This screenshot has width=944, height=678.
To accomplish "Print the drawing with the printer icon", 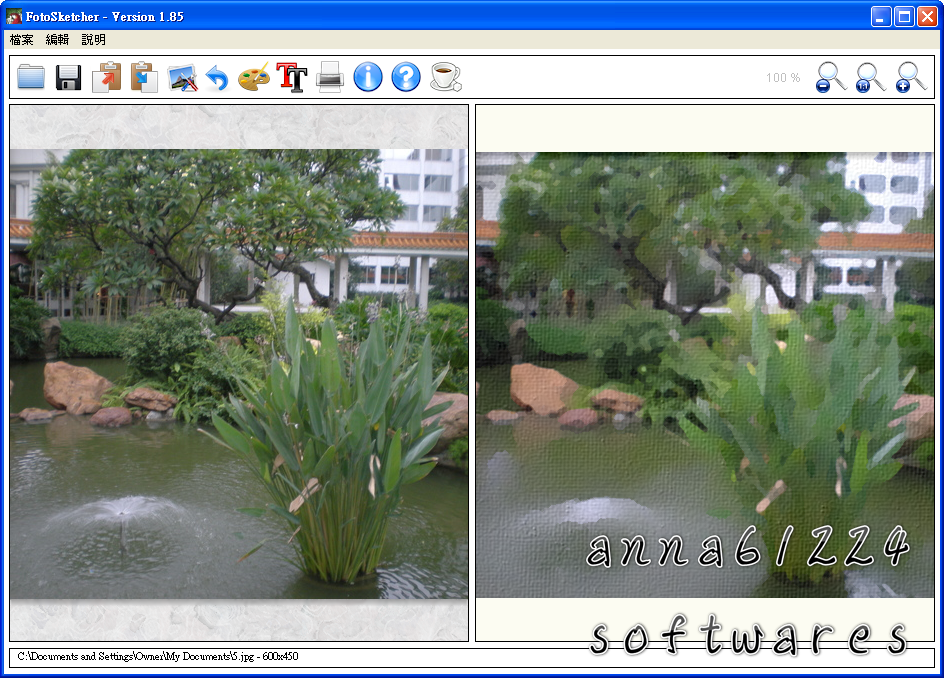I will (x=330, y=77).
